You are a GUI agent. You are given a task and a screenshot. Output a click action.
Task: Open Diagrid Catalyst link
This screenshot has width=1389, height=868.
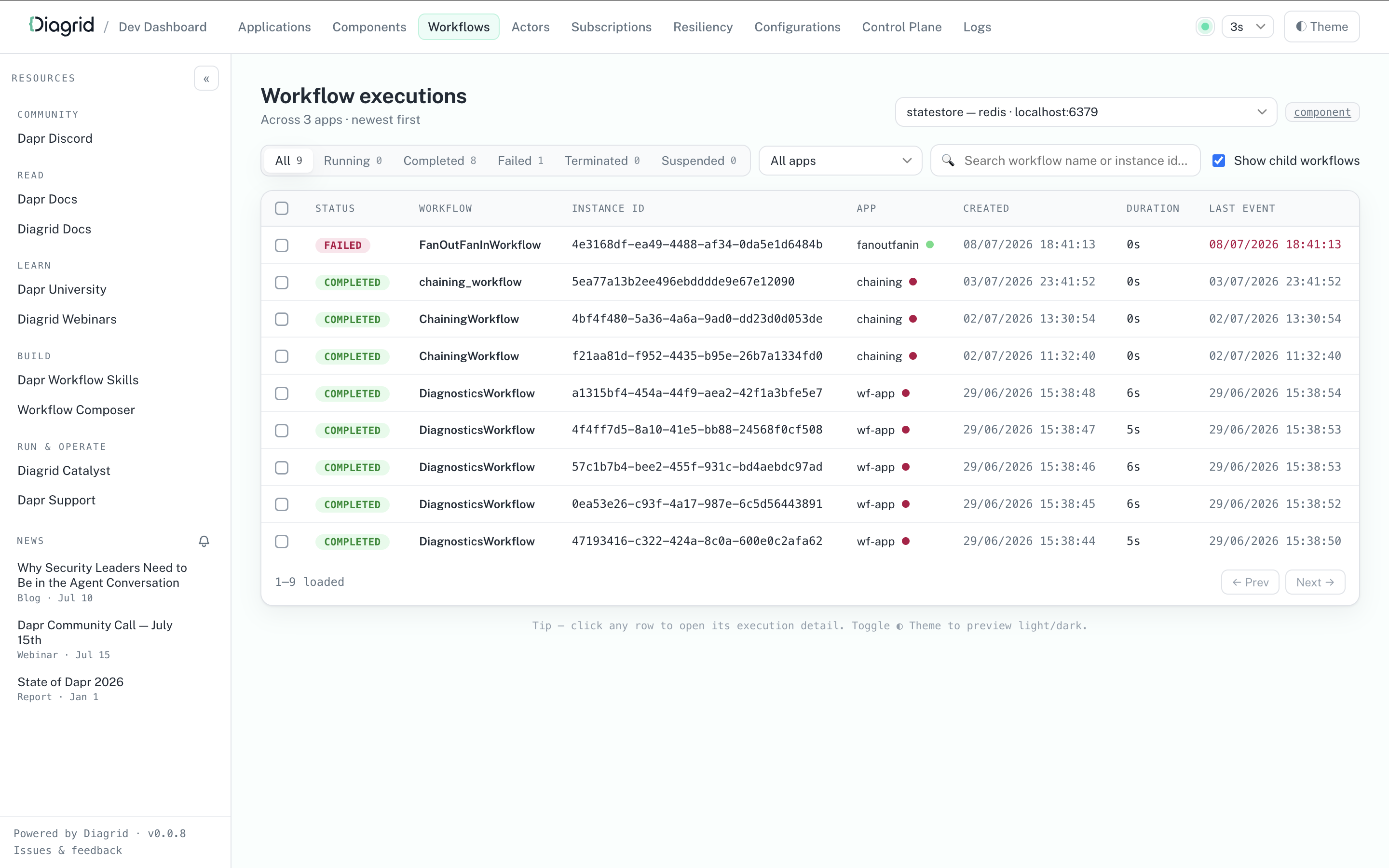(64, 471)
